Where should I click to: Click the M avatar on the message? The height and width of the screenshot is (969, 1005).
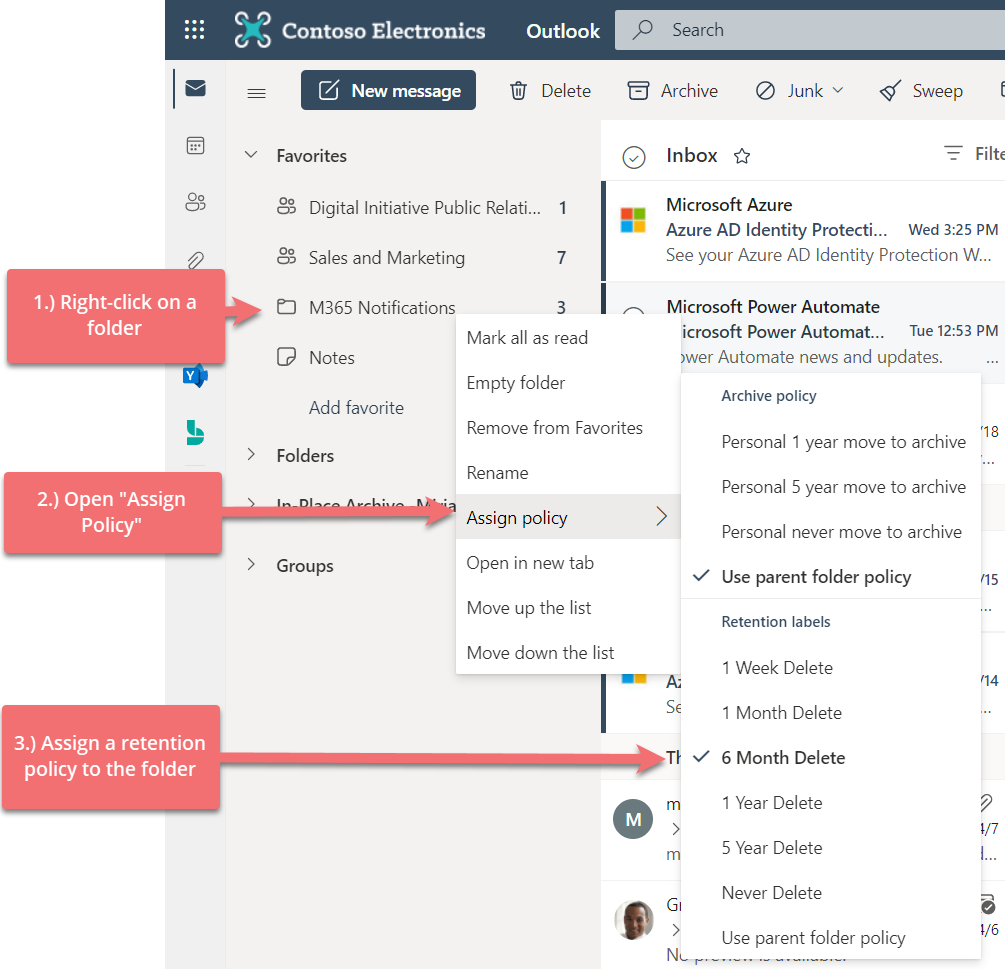tap(633, 819)
